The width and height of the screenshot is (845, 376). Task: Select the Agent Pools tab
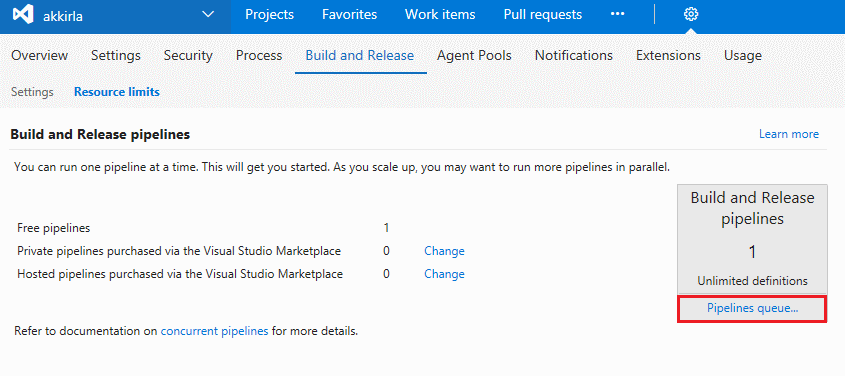(x=474, y=55)
